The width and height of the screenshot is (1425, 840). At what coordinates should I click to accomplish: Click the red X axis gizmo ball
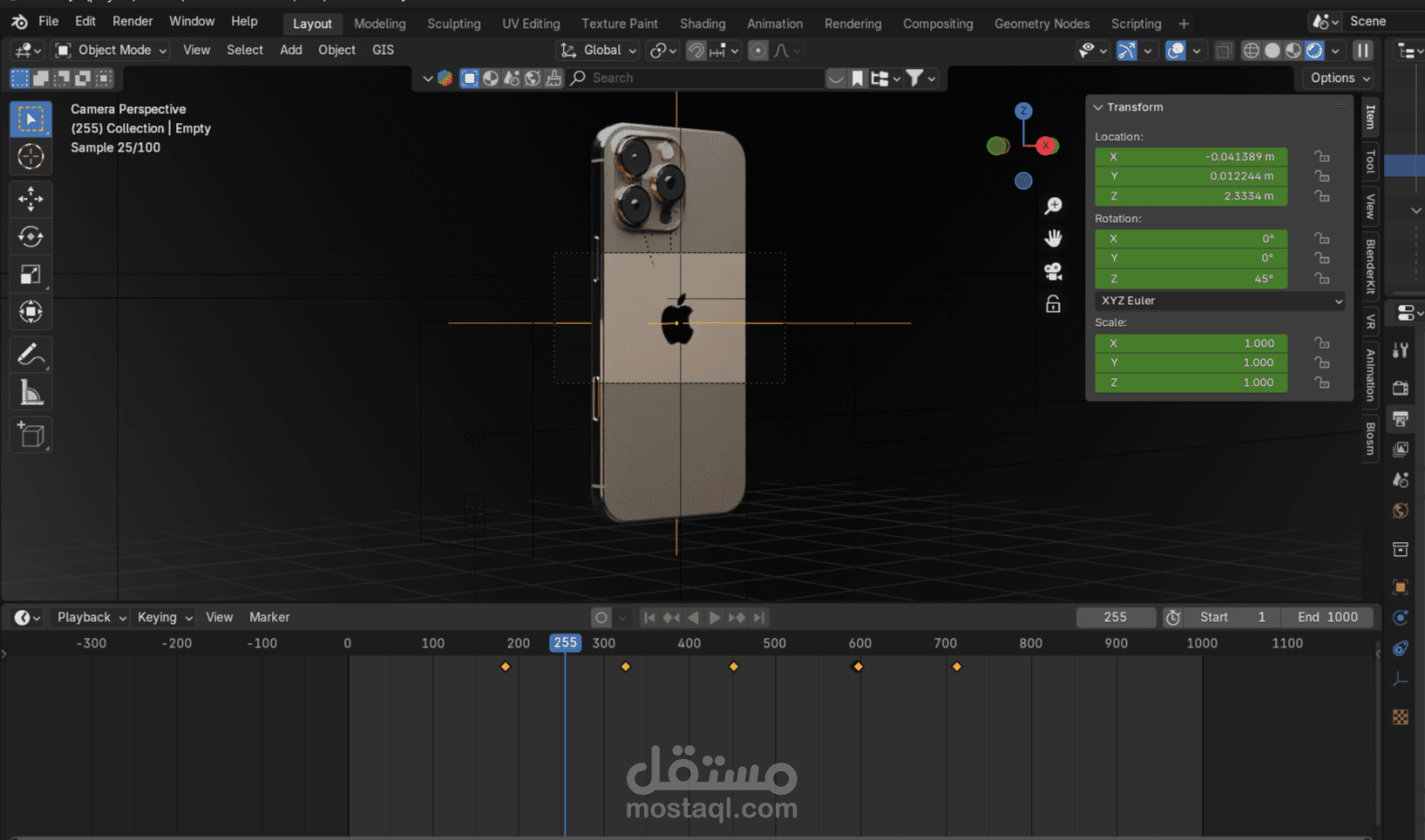1046,146
